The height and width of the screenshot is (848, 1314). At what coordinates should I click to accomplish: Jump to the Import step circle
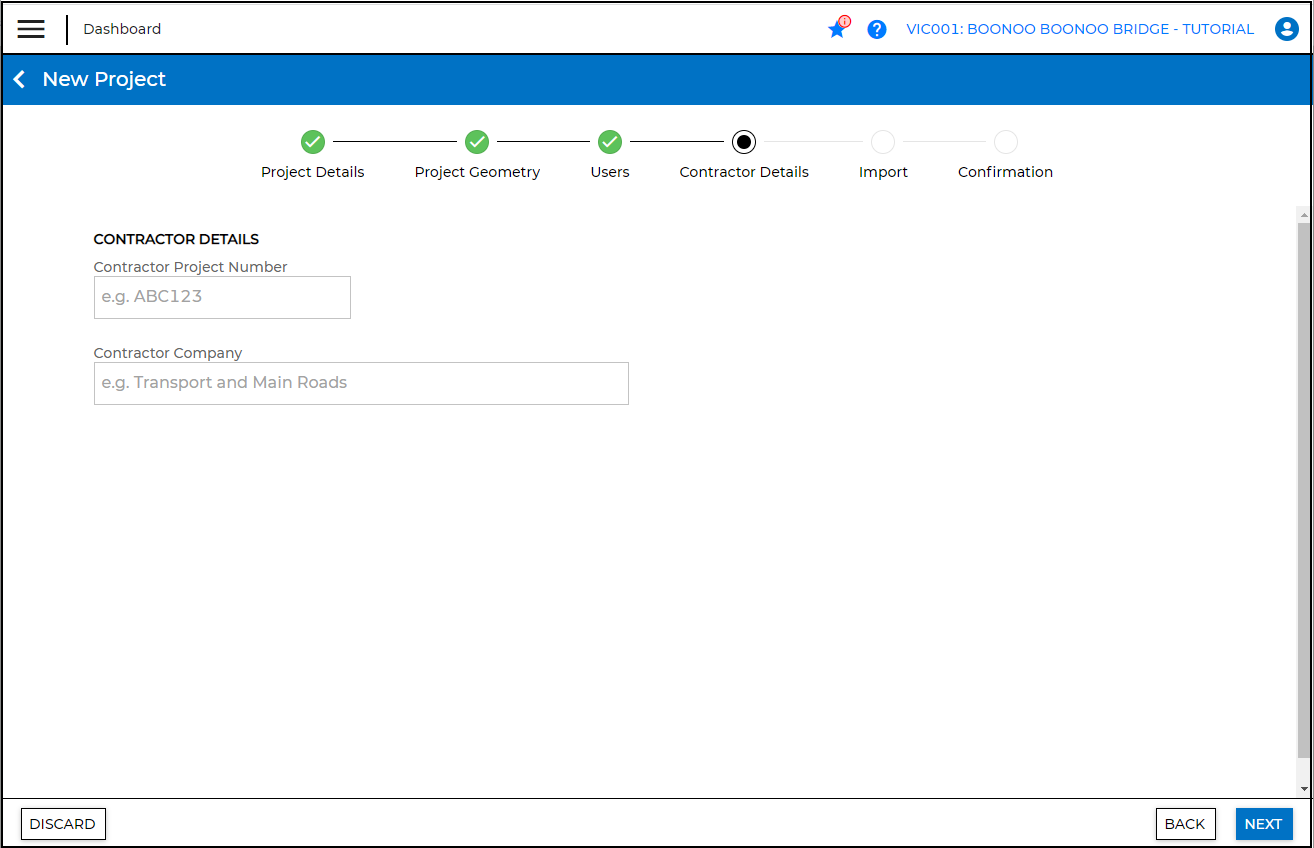(883, 142)
